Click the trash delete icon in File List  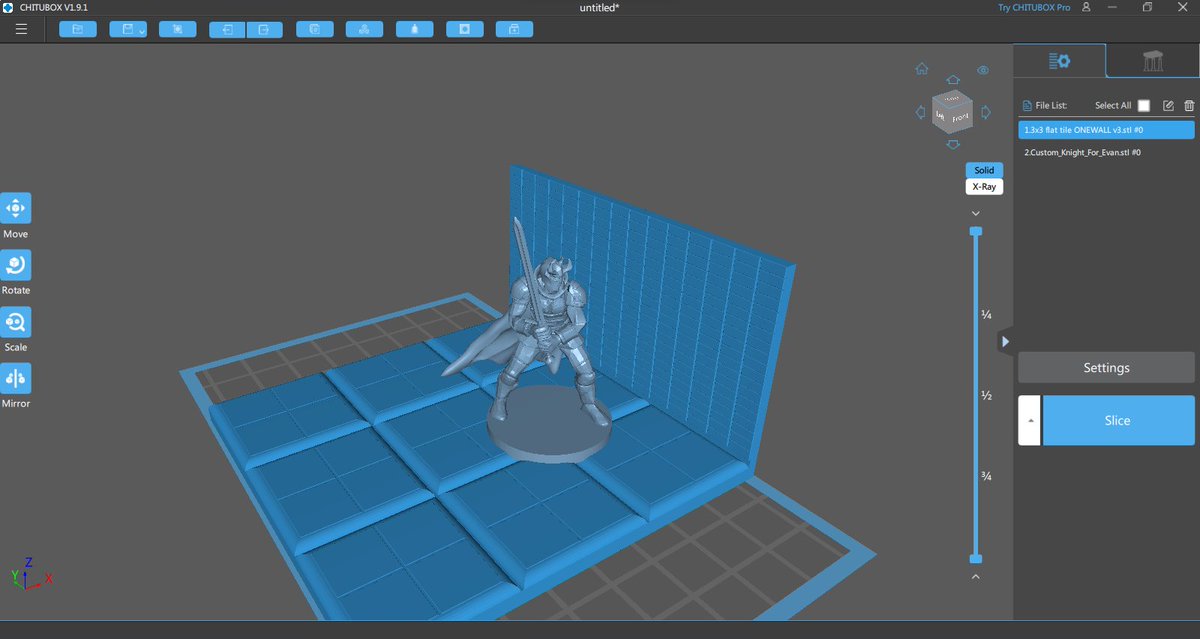coord(1189,106)
